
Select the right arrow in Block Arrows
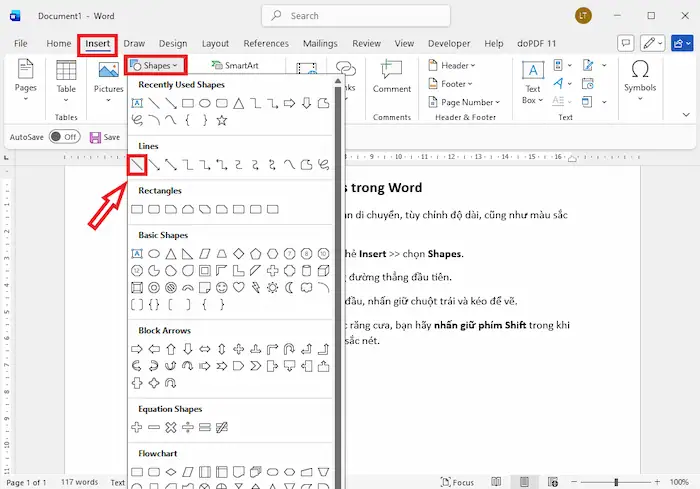(x=137, y=349)
